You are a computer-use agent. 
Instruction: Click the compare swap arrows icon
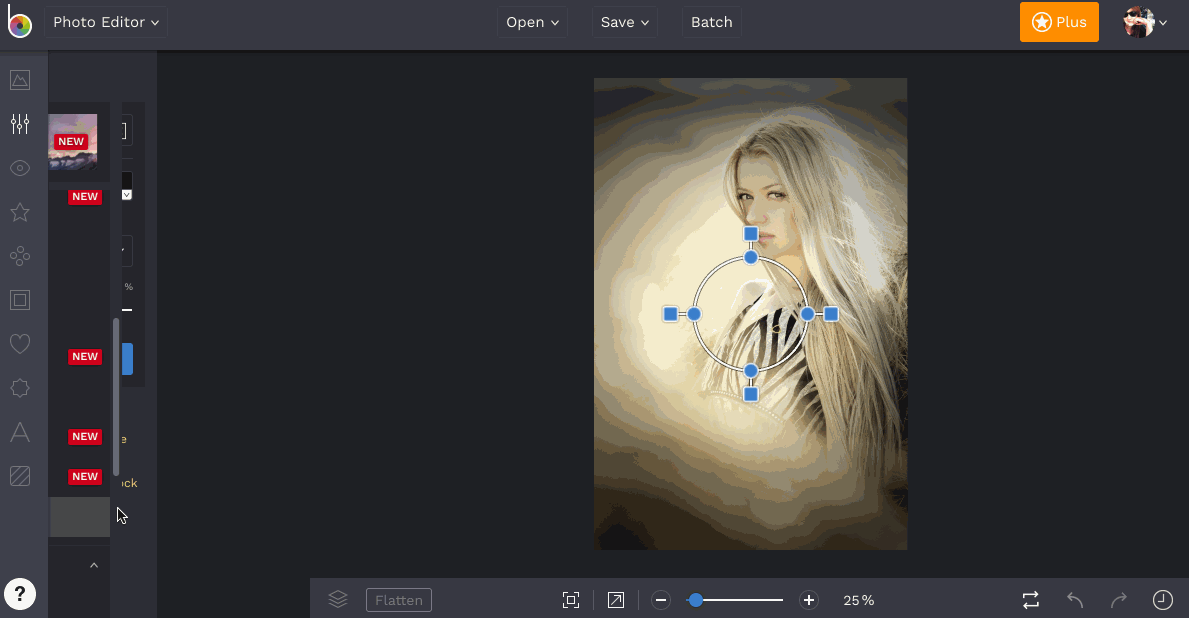(x=1031, y=601)
